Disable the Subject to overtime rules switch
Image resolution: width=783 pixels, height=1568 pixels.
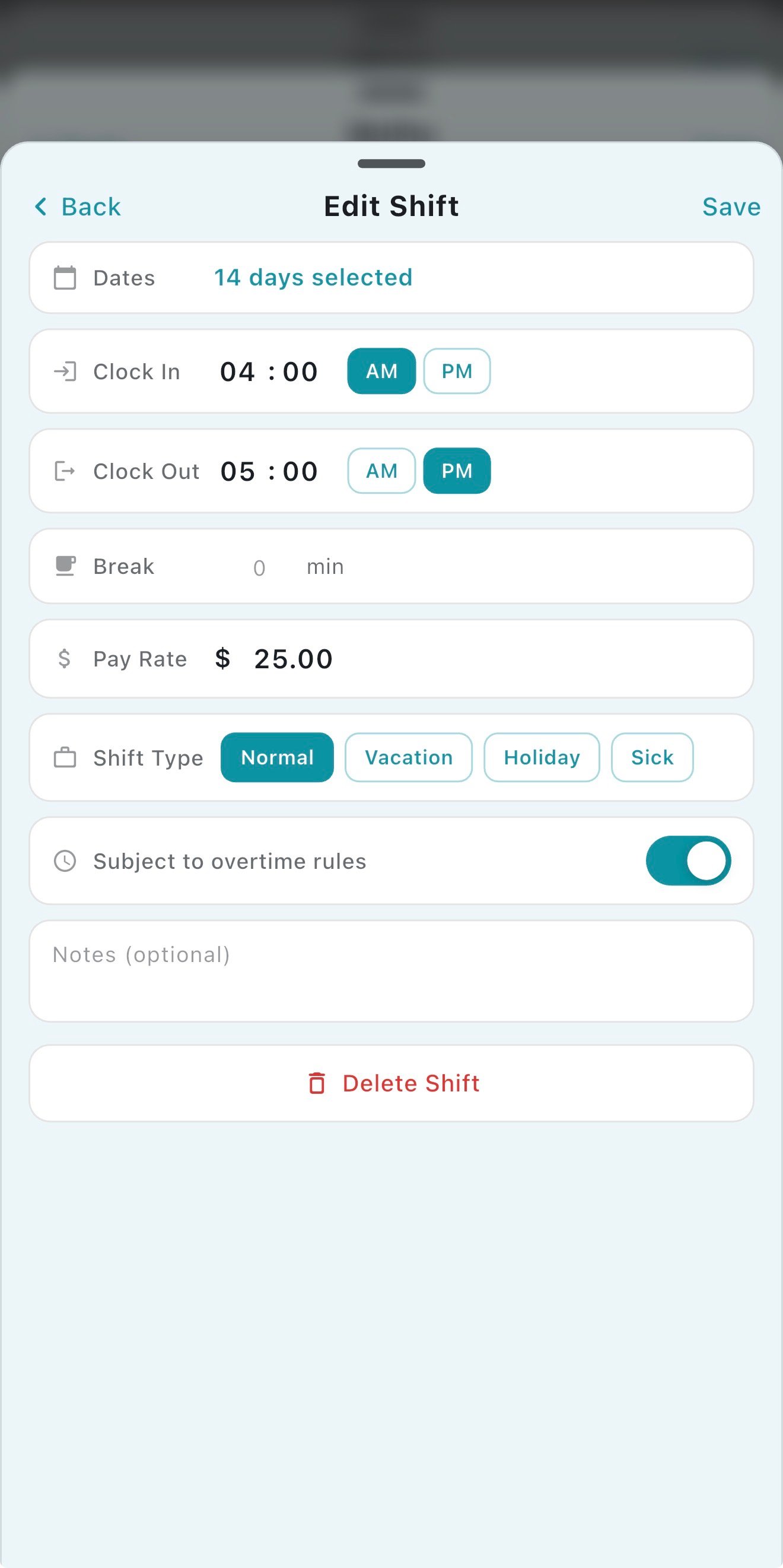[x=688, y=861]
